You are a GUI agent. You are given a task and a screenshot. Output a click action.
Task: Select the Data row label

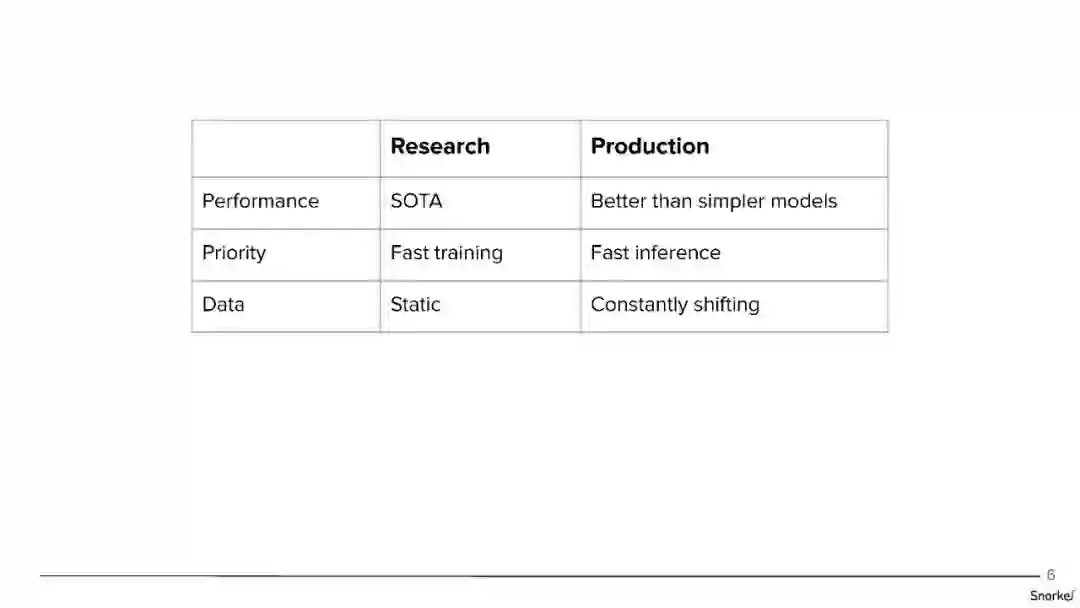click(x=223, y=305)
